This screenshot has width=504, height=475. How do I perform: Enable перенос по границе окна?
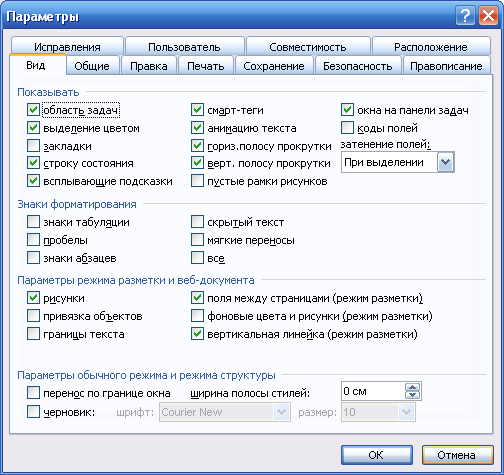(33, 393)
